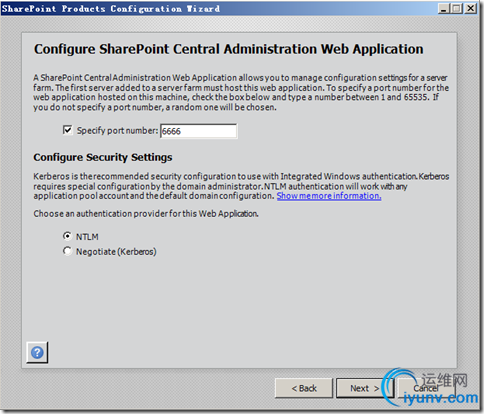Minimize the Configuration Wizard window
This screenshot has height=414, width=484.
point(443,8)
